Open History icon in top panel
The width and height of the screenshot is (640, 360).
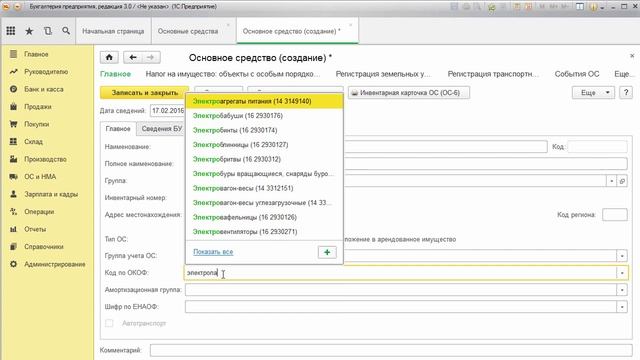coord(48,31)
